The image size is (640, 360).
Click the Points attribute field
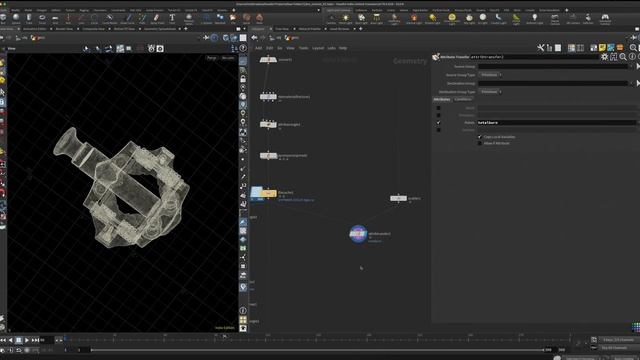click(x=557, y=122)
